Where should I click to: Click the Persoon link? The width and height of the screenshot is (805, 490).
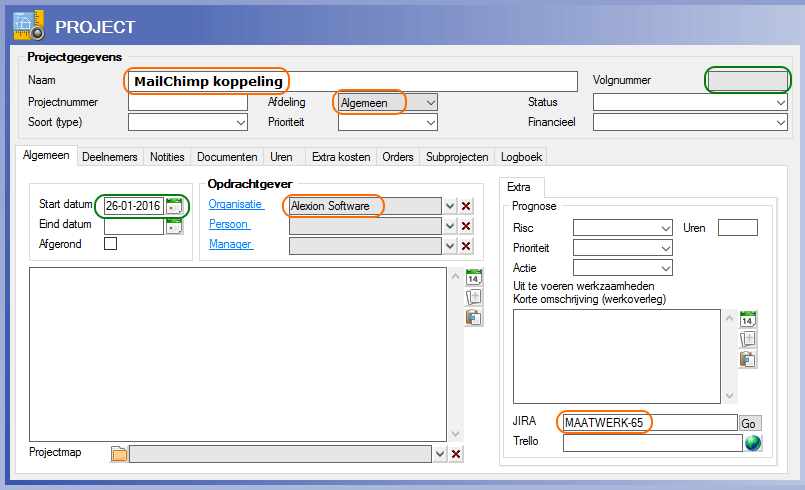point(229,224)
